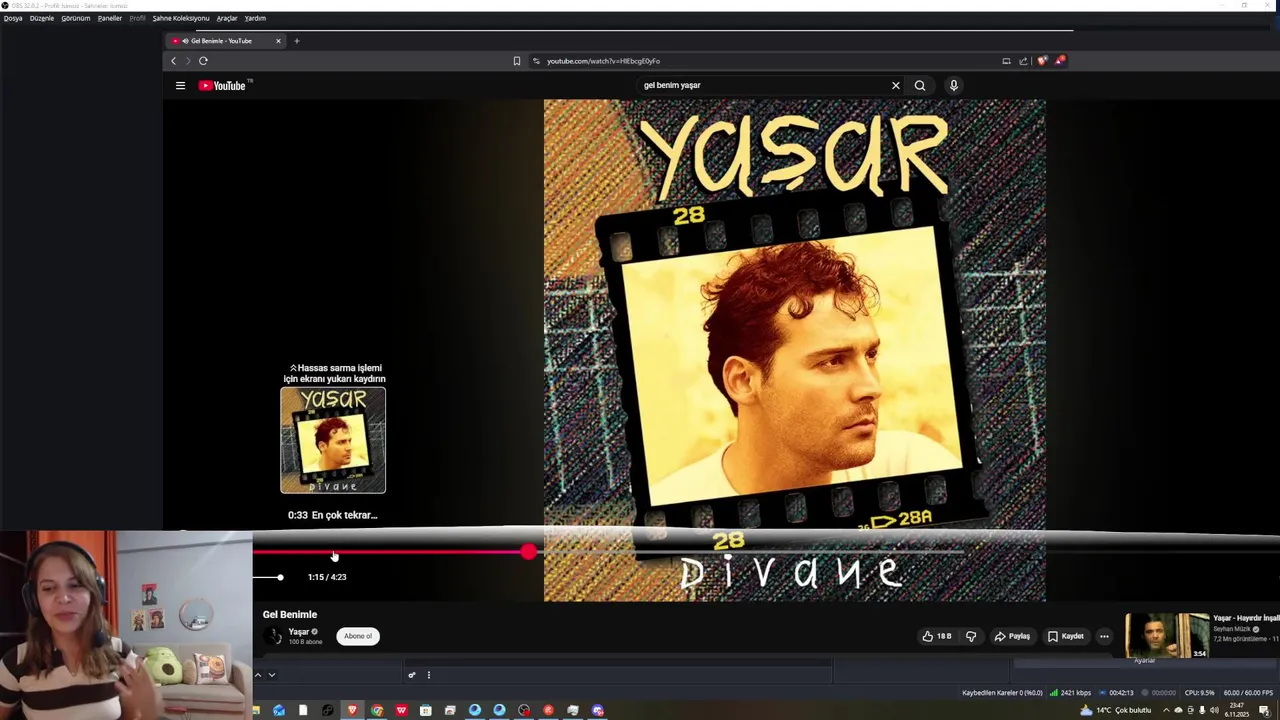Clear the search box with the X icon
1280x720 pixels.
click(896, 85)
